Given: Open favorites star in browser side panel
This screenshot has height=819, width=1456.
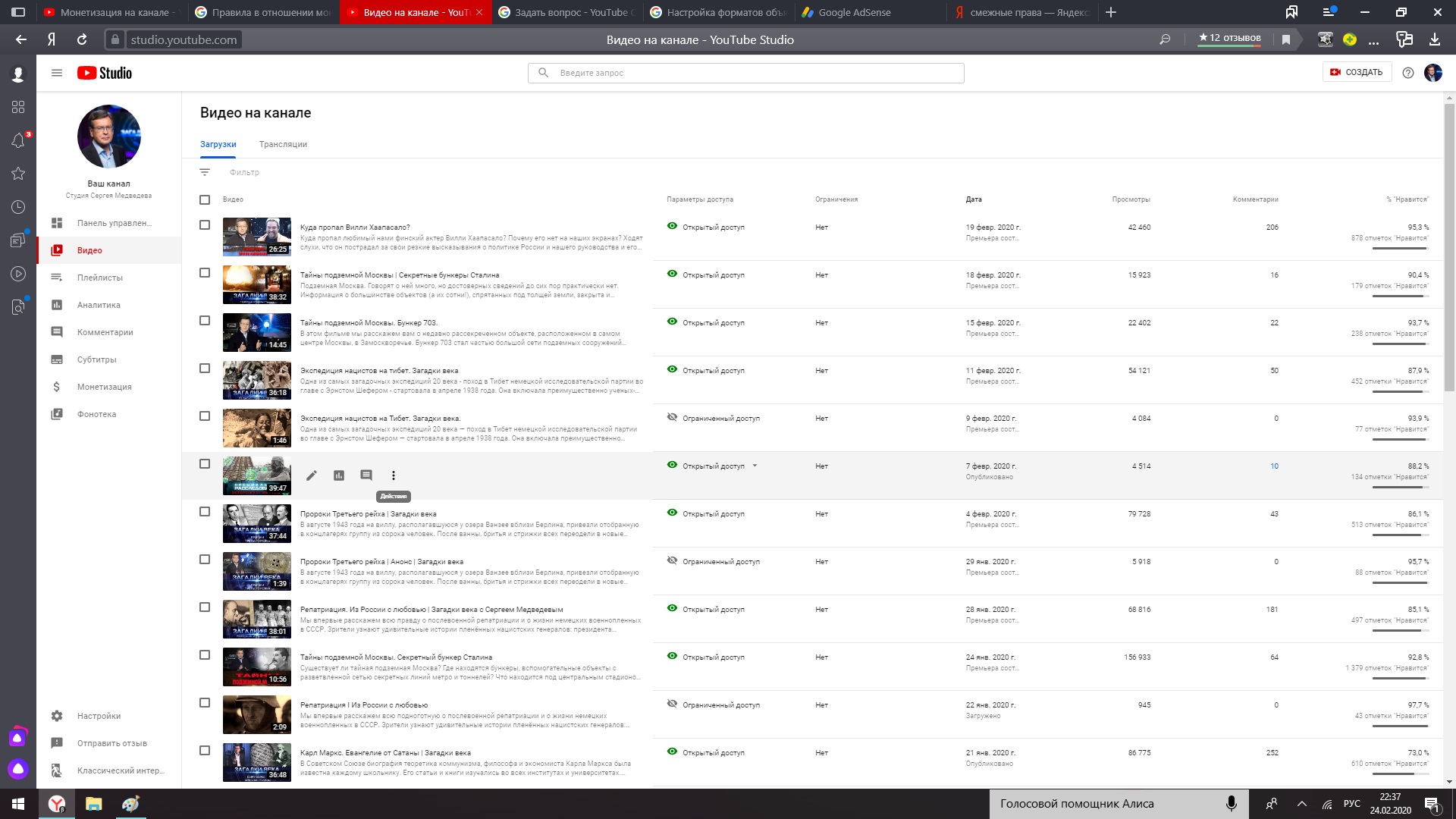Looking at the screenshot, I should tap(18, 174).
